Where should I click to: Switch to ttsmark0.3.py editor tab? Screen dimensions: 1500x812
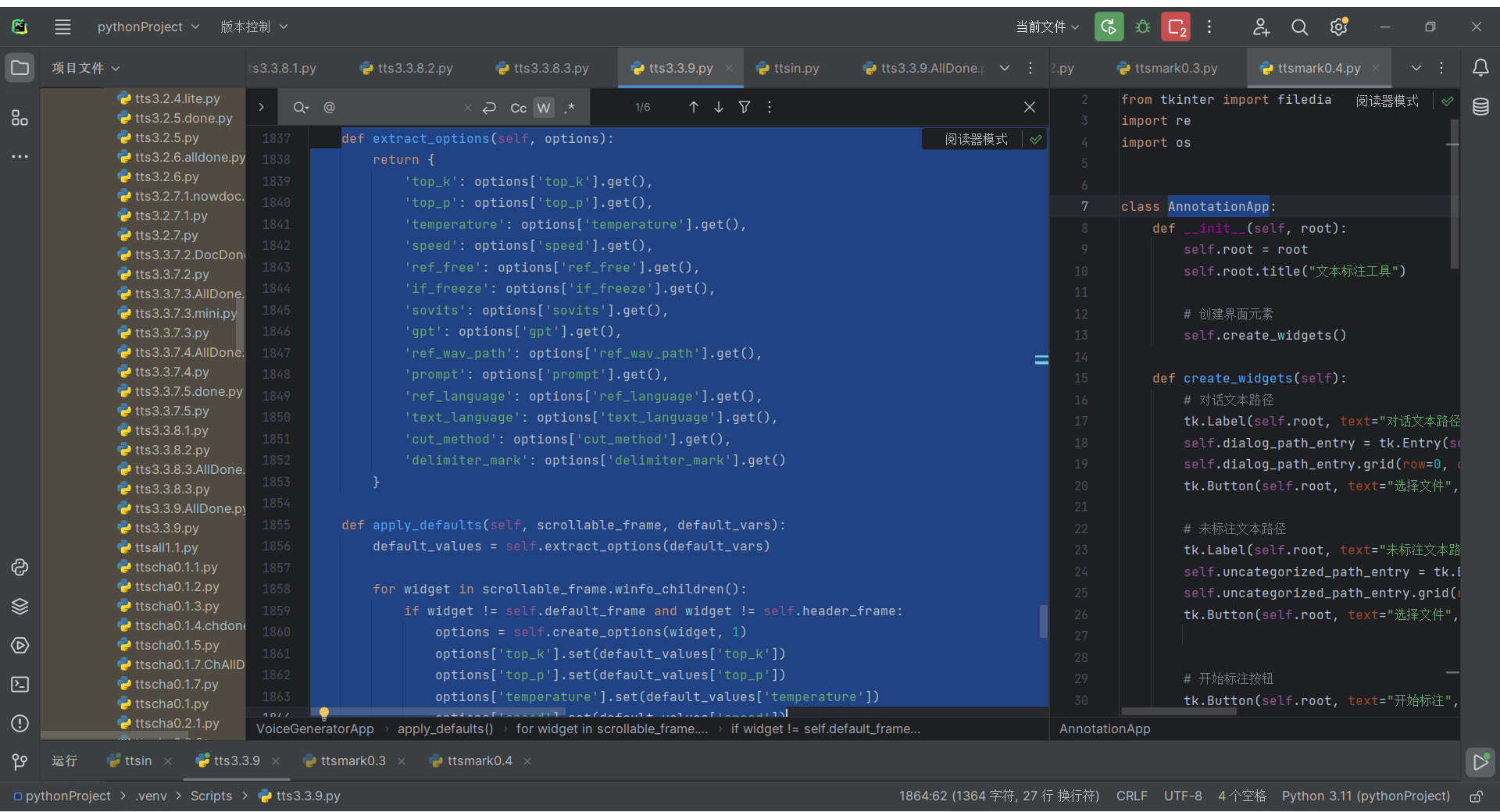coord(1167,68)
